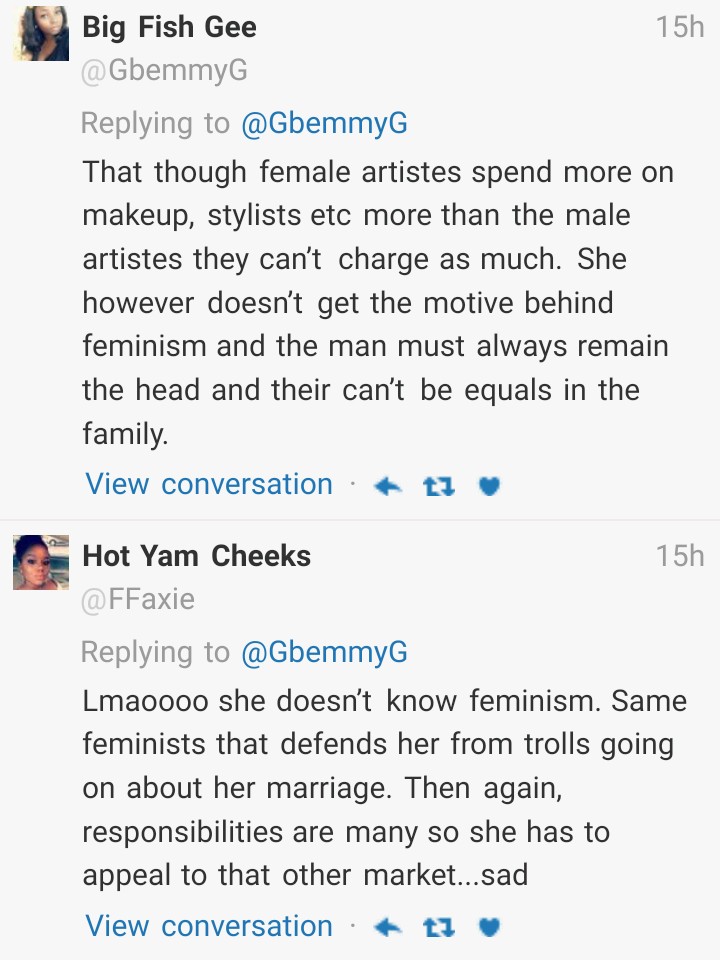This screenshot has height=960, width=720.
Task: Click the Big Fish Gee display name
Action: (169, 27)
